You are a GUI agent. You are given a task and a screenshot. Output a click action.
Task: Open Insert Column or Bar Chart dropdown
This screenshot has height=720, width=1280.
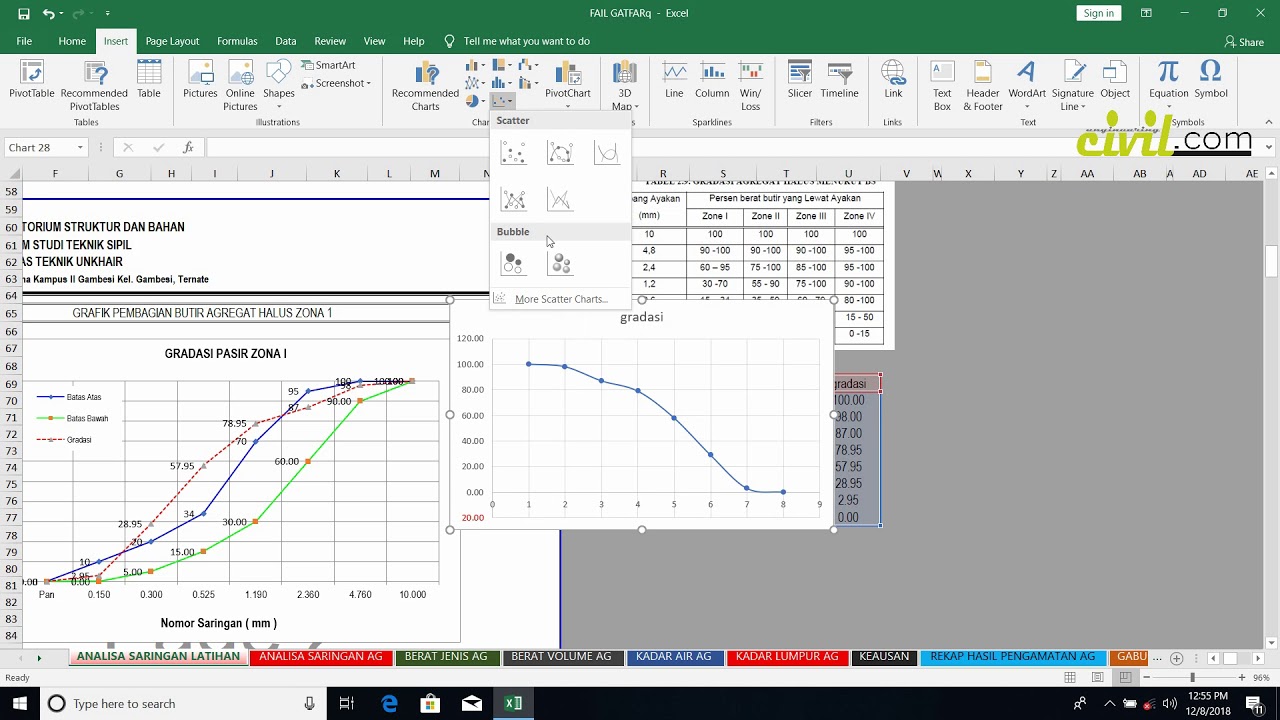click(x=475, y=66)
